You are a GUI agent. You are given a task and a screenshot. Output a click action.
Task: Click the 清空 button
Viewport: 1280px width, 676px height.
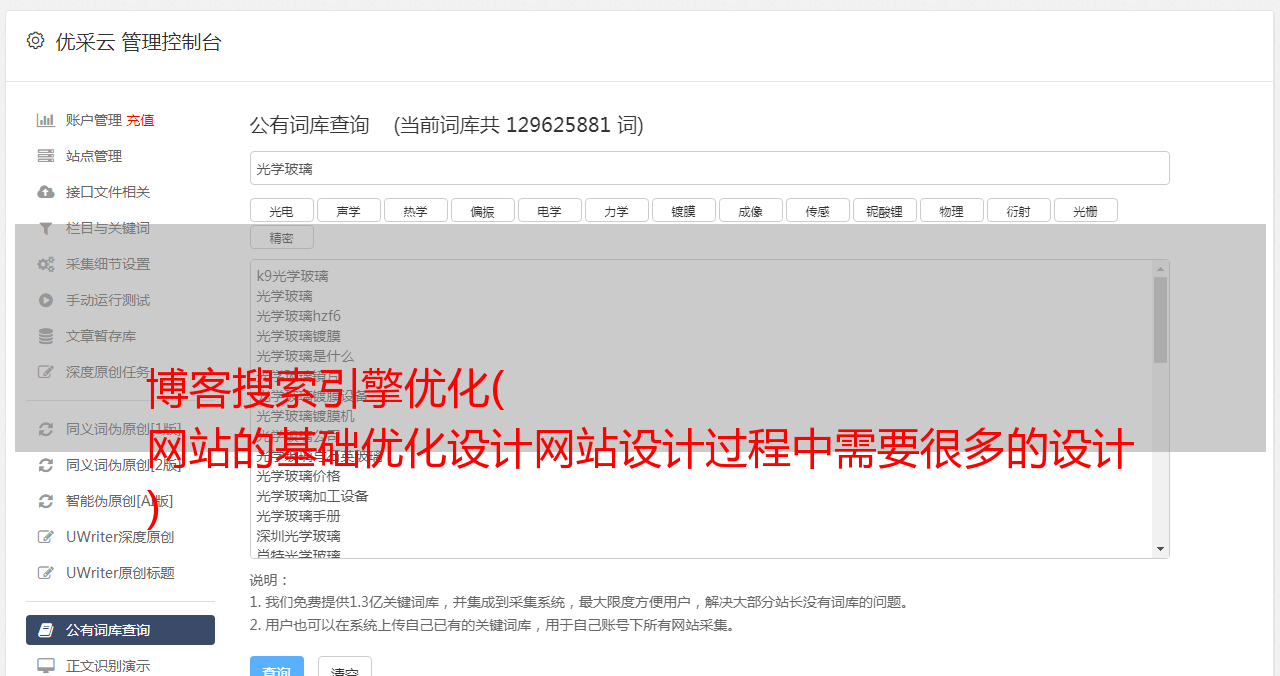click(345, 667)
